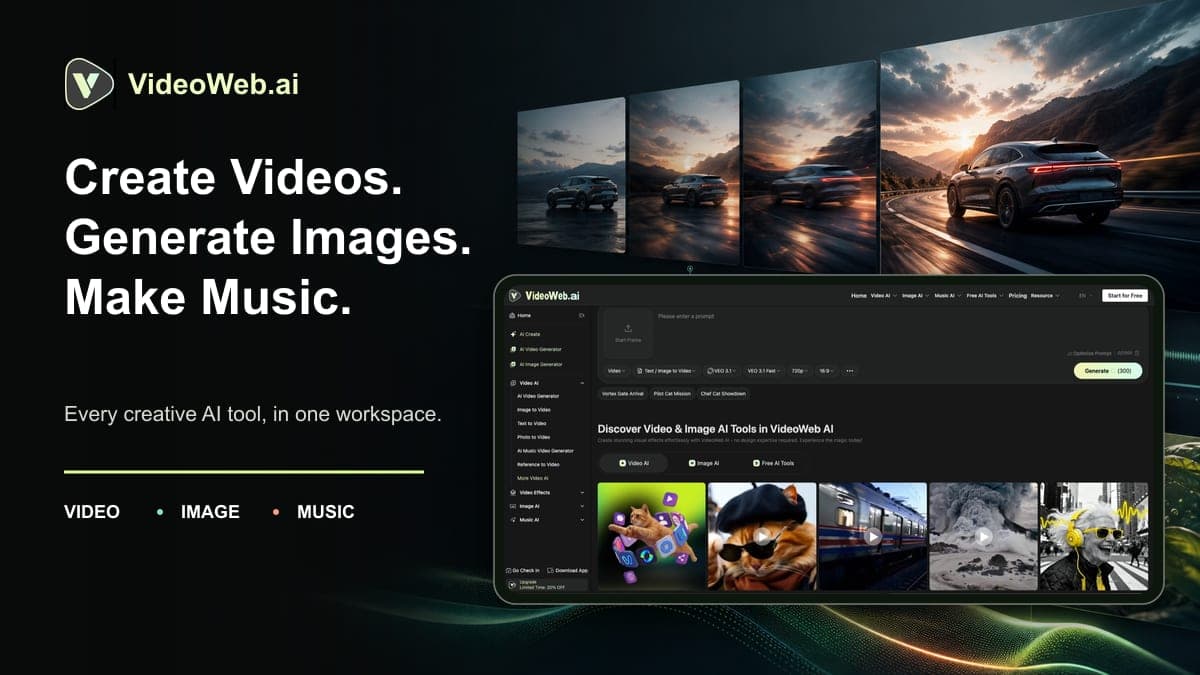The image size is (1200, 675).
Task: Open the Free AI Tools top menu
Action: tap(985, 296)
